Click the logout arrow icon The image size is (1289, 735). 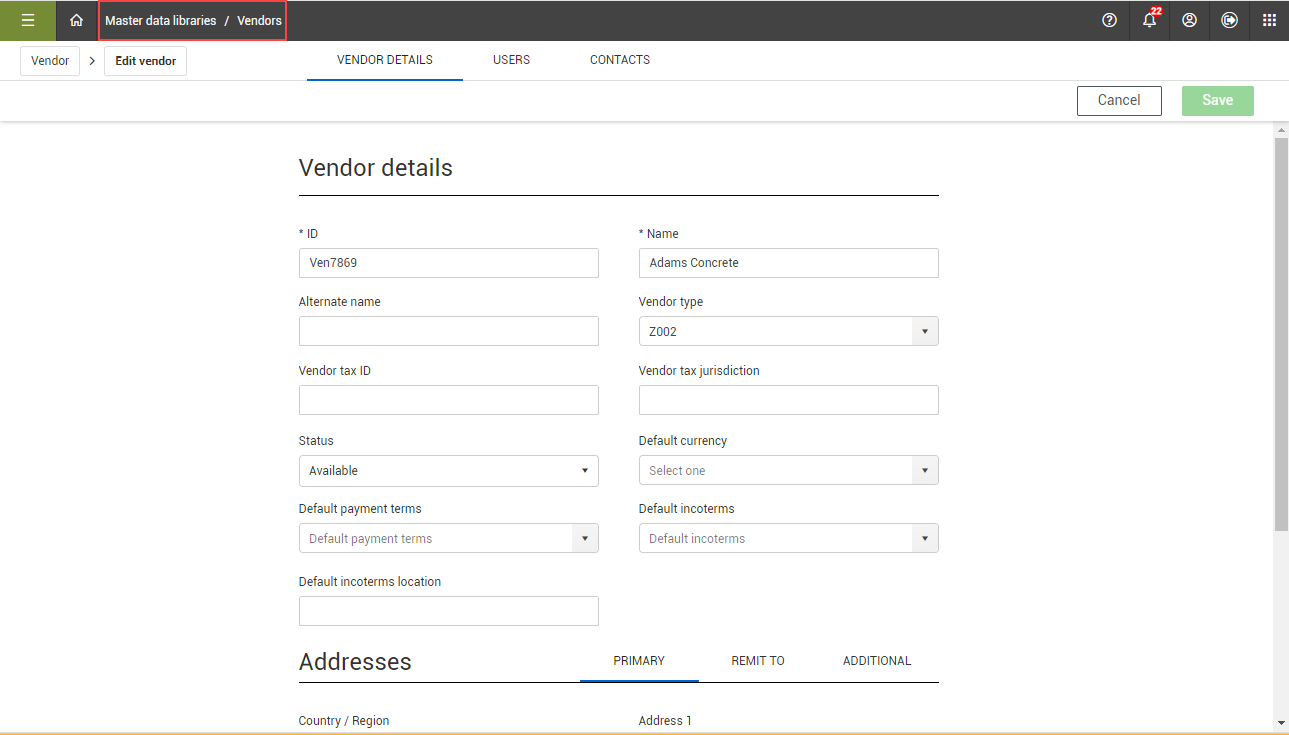tap(1229, 20)
